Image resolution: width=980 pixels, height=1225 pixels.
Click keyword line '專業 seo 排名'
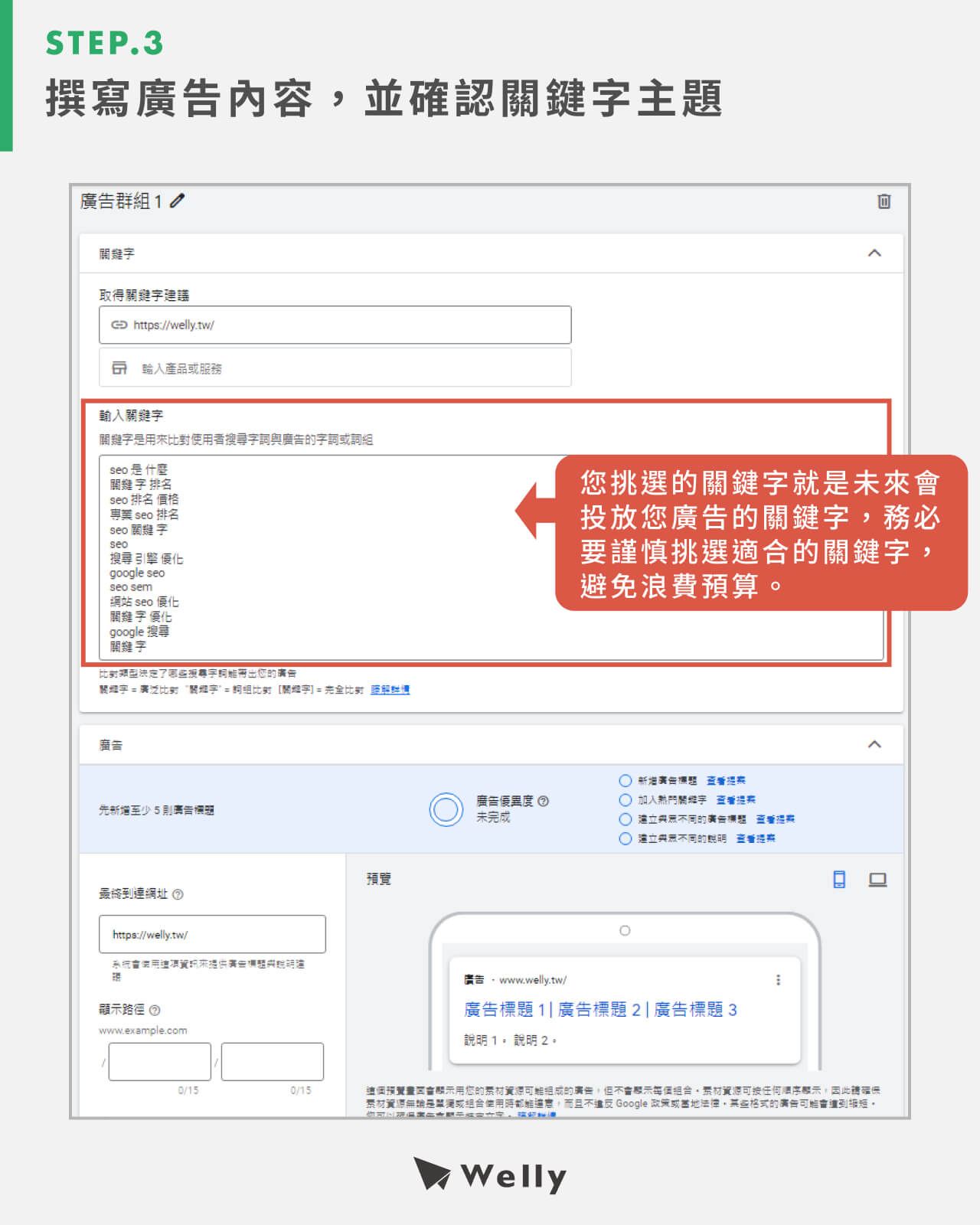click(x=144, y=514)
